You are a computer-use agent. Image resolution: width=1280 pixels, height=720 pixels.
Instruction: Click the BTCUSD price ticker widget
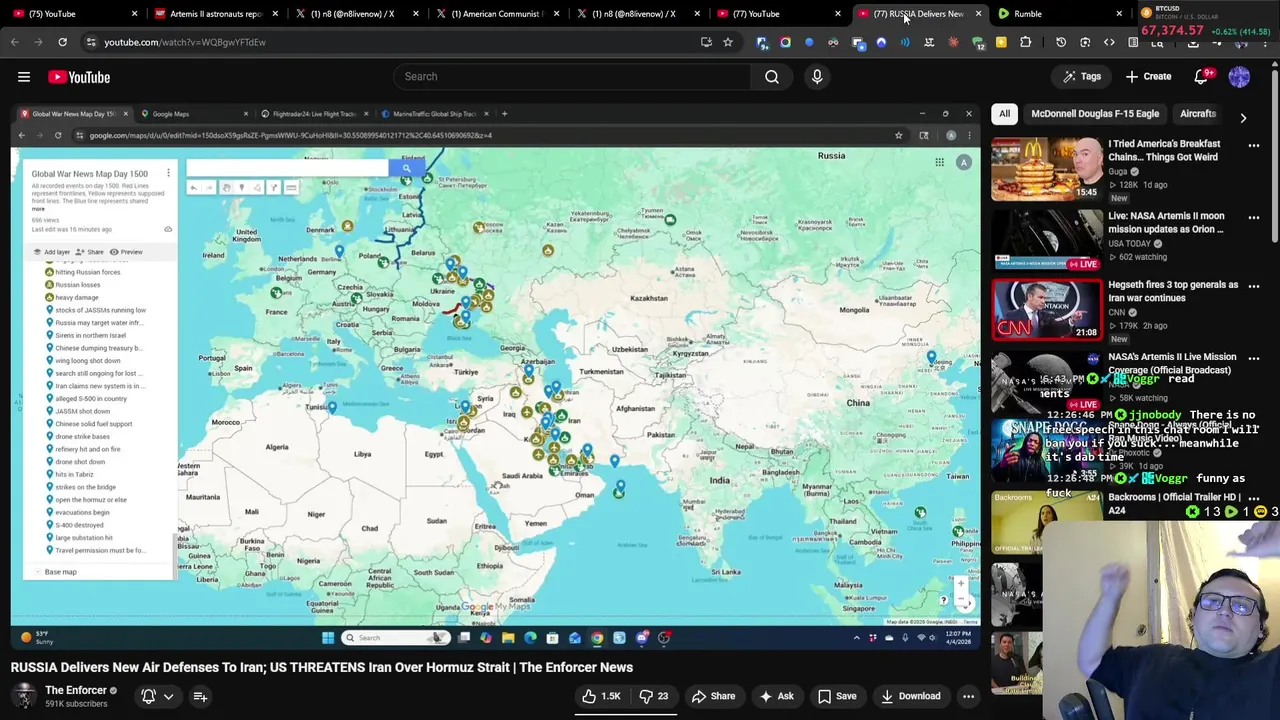point(1206,21)
